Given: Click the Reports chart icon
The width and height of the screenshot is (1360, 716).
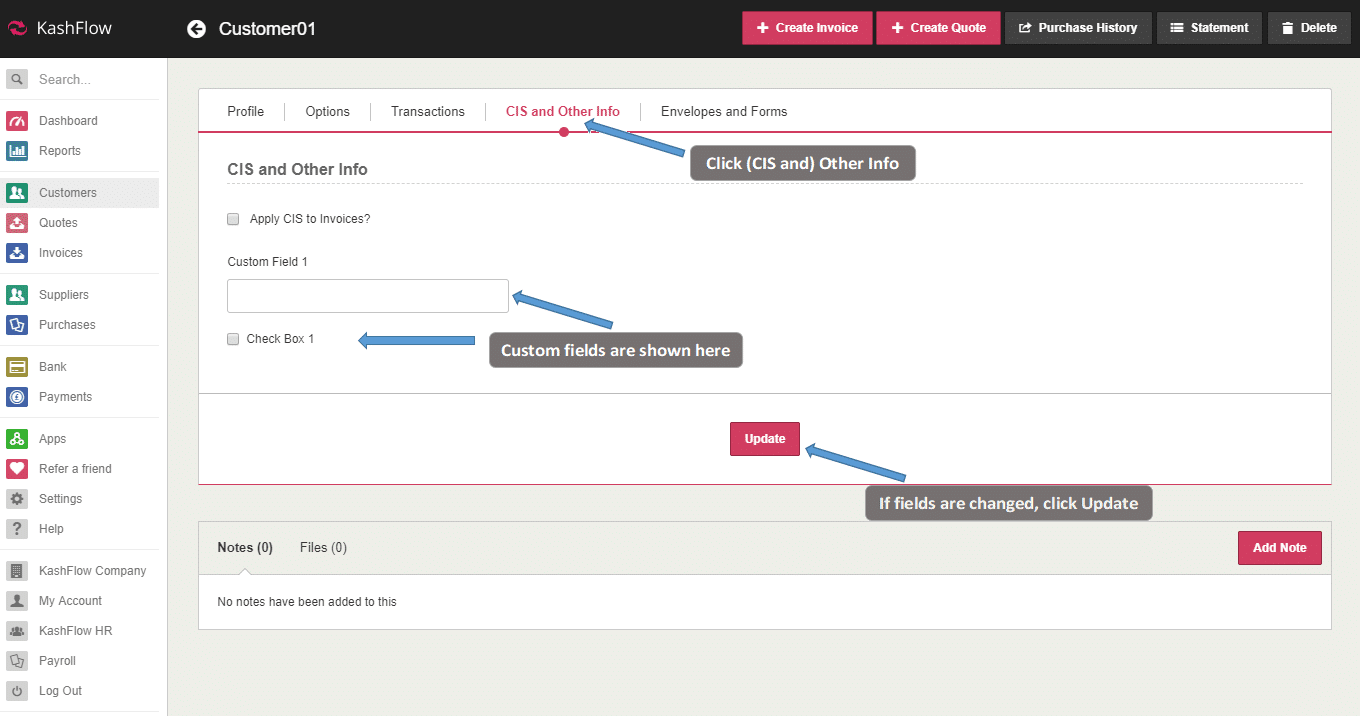Looking at the screenshot, I should (17, 151).
